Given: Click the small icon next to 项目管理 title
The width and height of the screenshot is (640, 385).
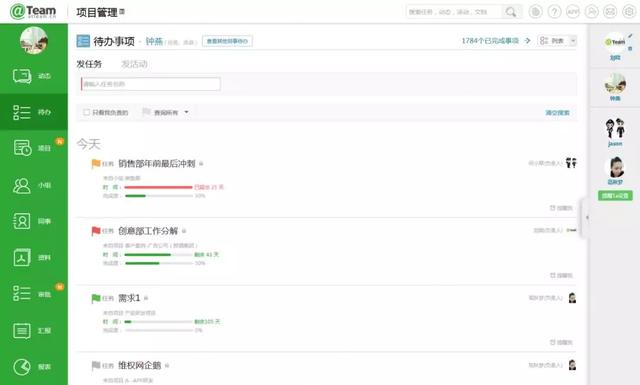Looking at the screenshot, I should pos(122,12).
